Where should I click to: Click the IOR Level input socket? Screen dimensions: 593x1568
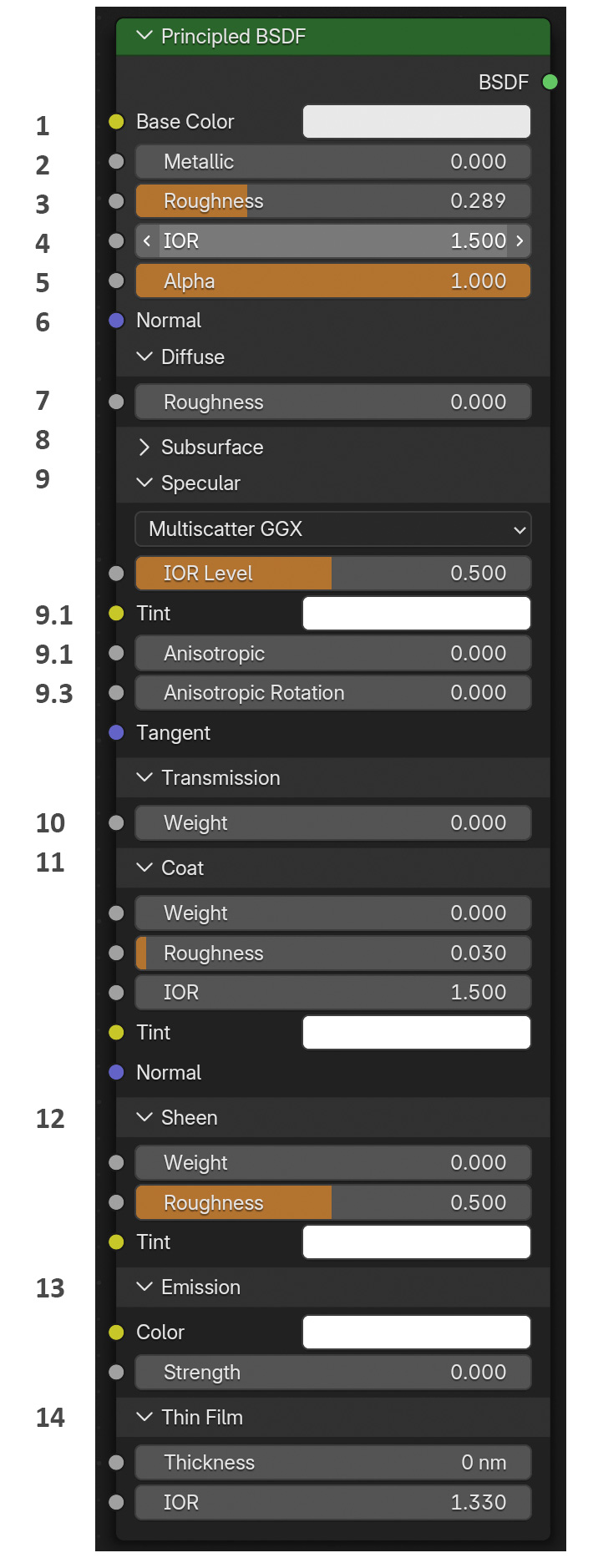[117, 574]
